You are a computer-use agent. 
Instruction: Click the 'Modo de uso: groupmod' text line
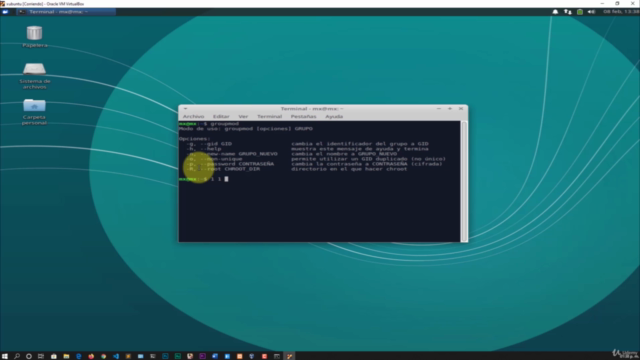[x=246, y=129]
